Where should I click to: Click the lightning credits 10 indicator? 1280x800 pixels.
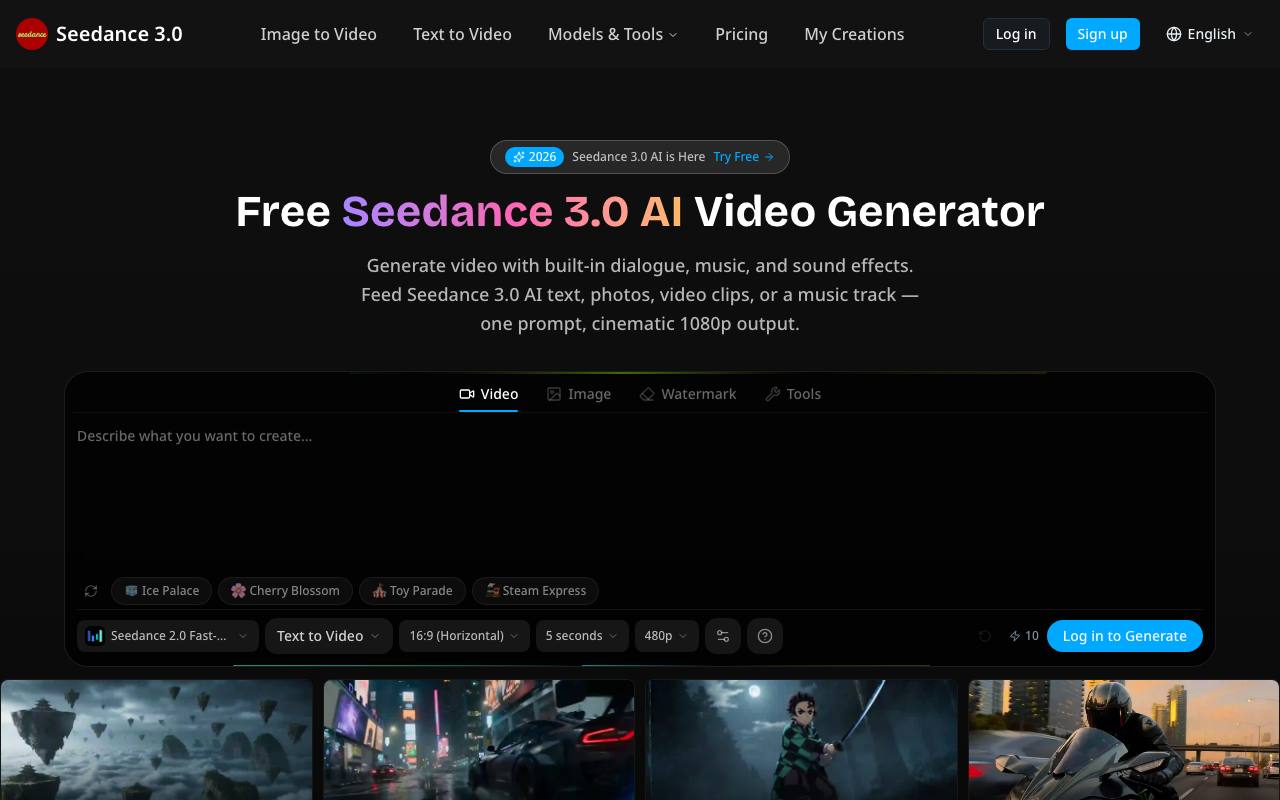point(1024,636)
